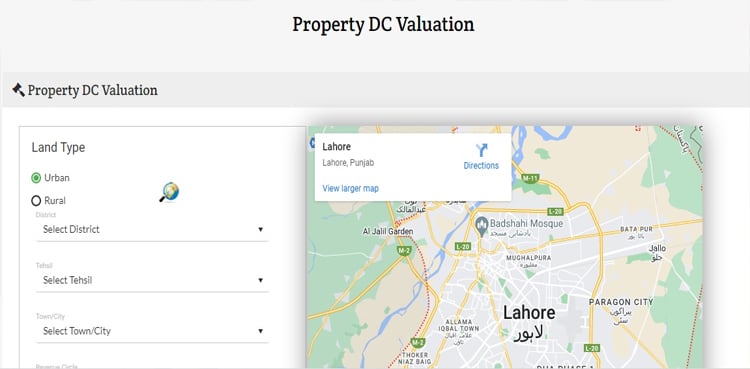Click the Jallo label on the map

coord(657,248)
